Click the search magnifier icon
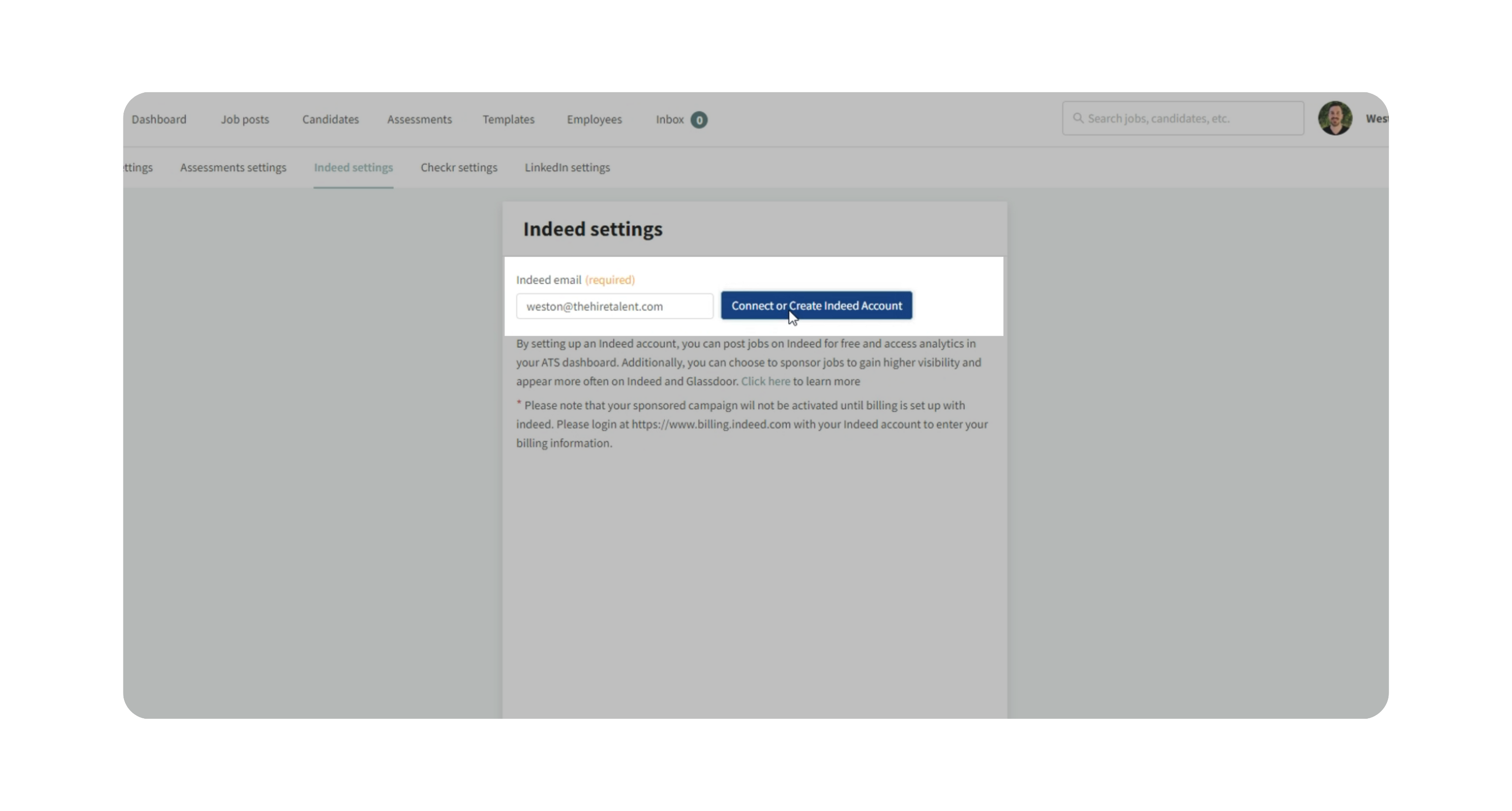Image resolution: width=1512 pixels, height=811 pixels. point(1078,118)
